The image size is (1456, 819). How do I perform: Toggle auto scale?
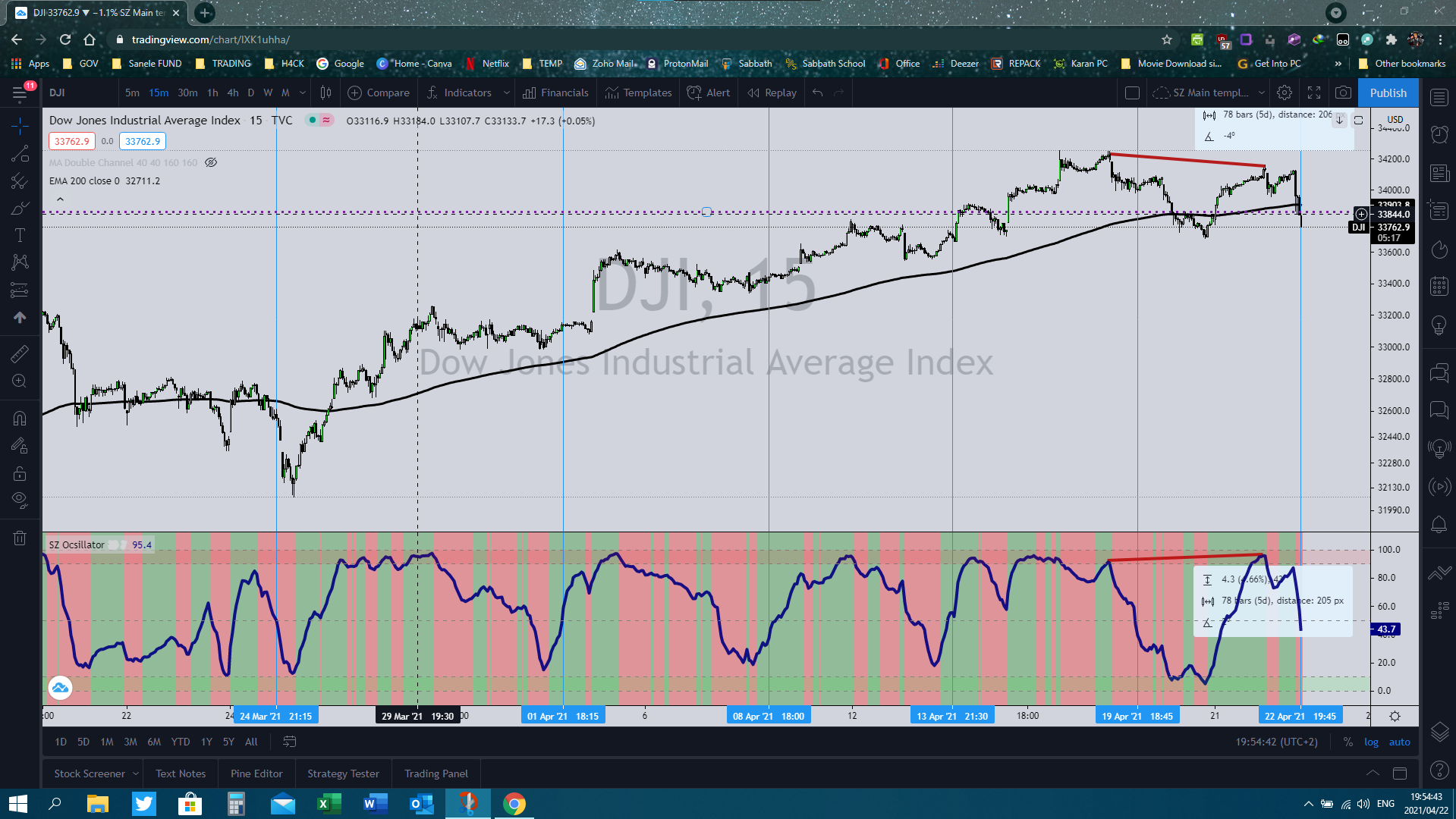1399,742
